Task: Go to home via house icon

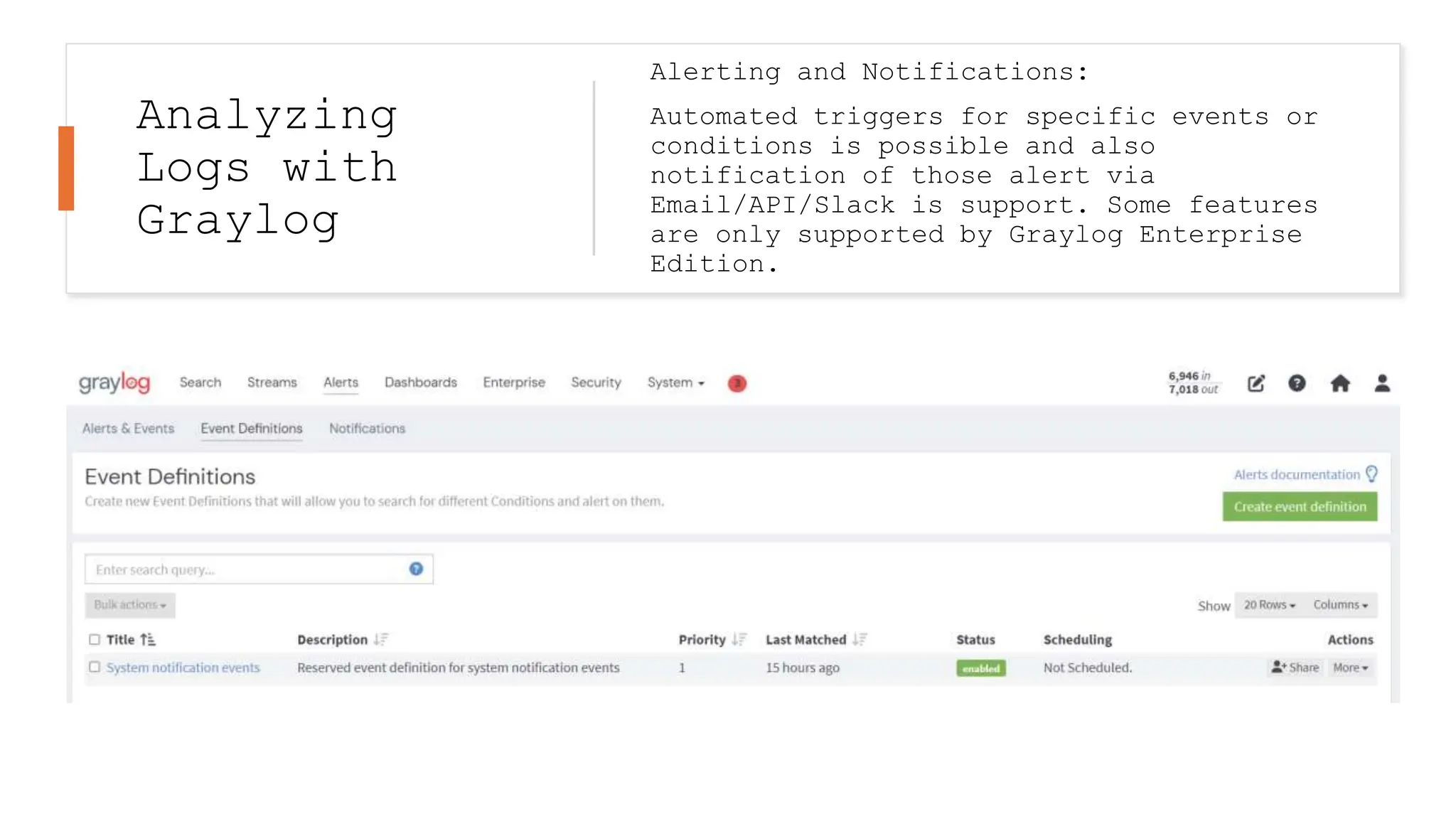Action: 1340,383
